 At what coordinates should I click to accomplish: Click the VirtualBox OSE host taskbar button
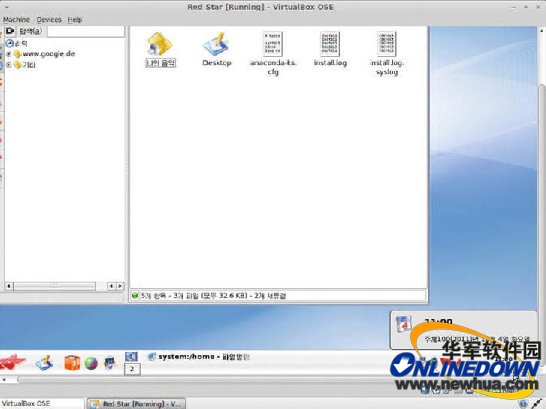(x=42, y=404)
